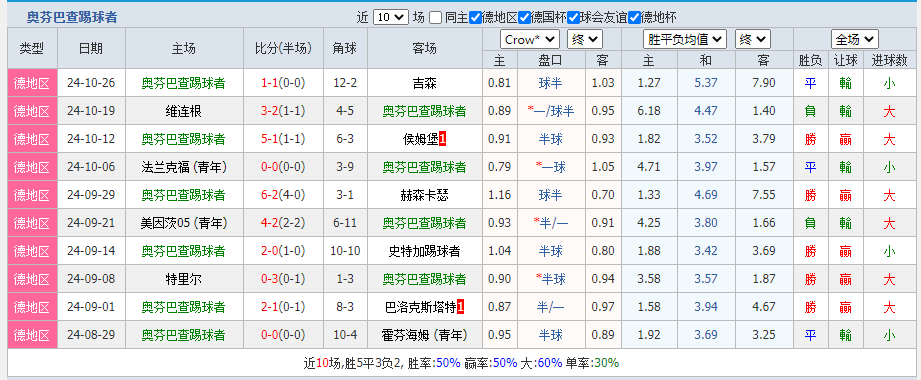
Task: Open the 终 dropdown next to 胜平负均值
Action: point(752,40)
